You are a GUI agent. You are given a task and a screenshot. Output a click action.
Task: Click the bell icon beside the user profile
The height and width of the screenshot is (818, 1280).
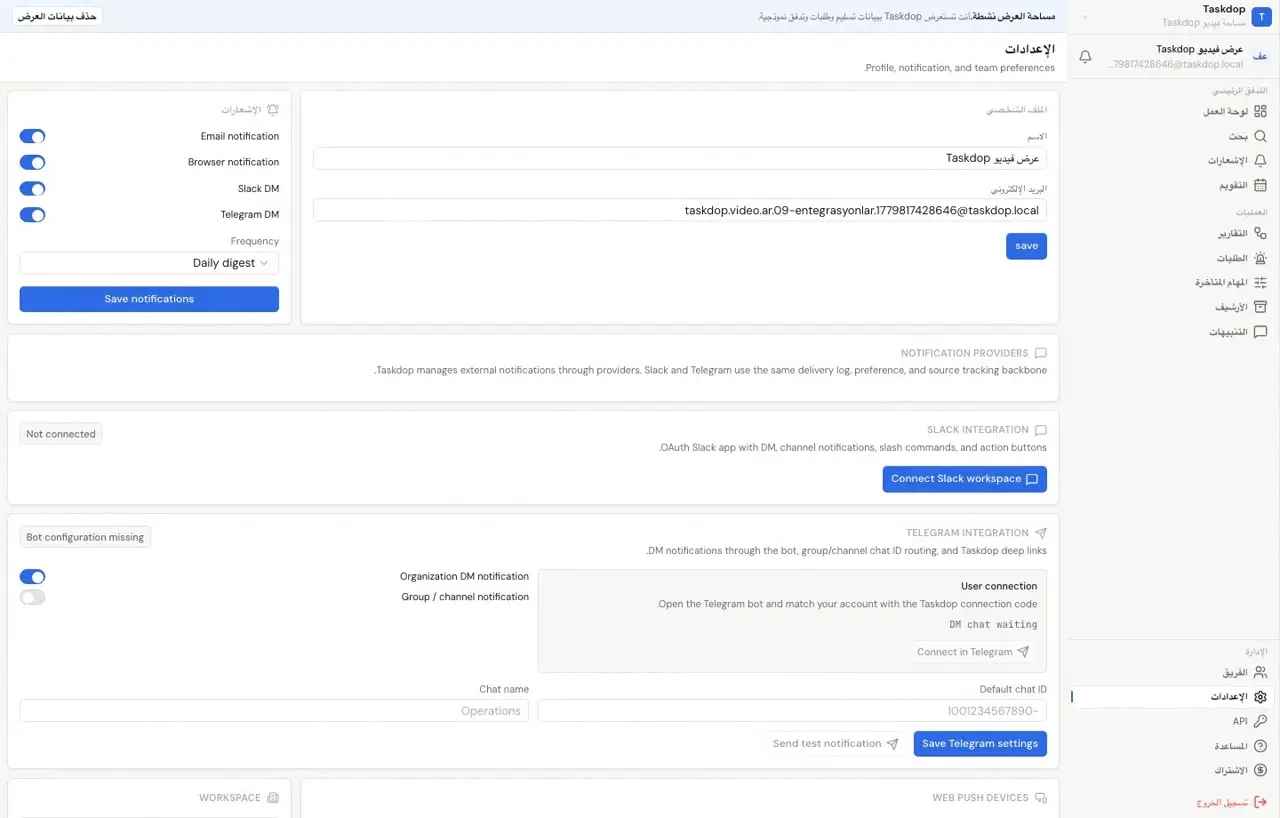(x=1085, y=57)
